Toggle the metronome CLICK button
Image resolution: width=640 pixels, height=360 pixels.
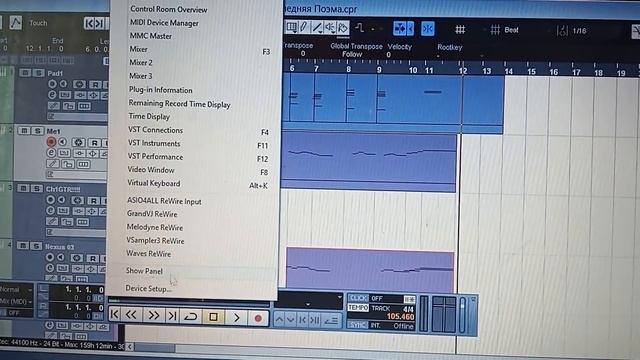pos(358,298)
